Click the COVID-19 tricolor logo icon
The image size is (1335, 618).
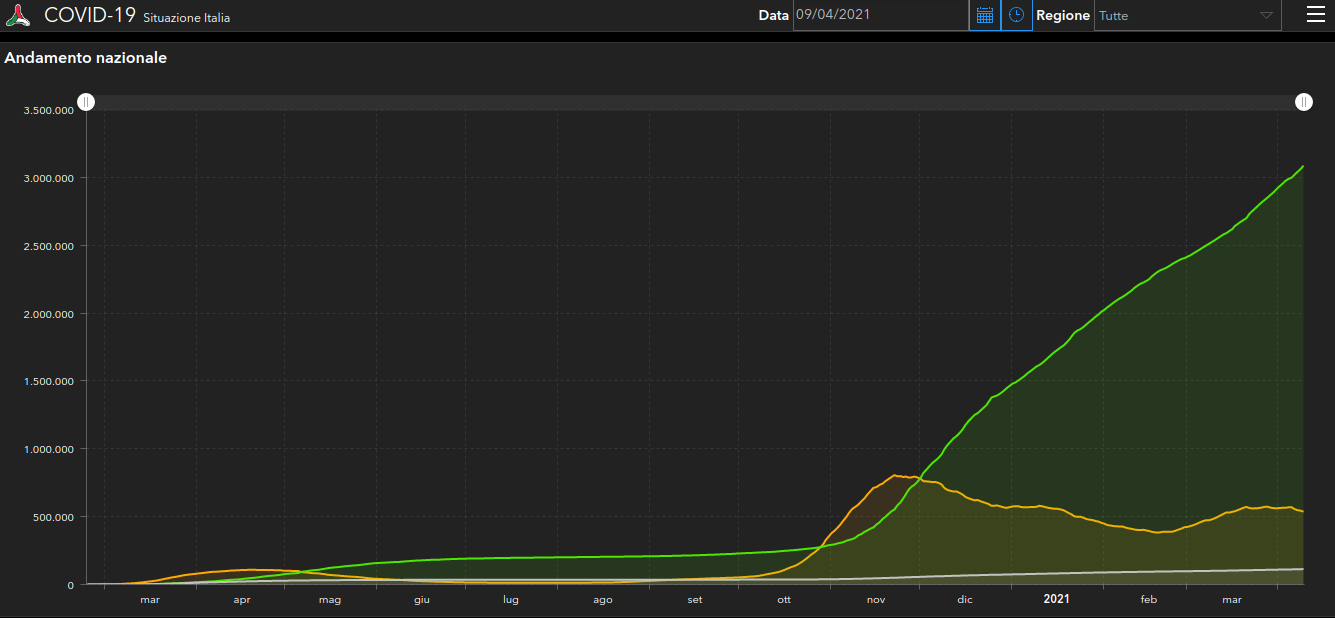[18, 15]
